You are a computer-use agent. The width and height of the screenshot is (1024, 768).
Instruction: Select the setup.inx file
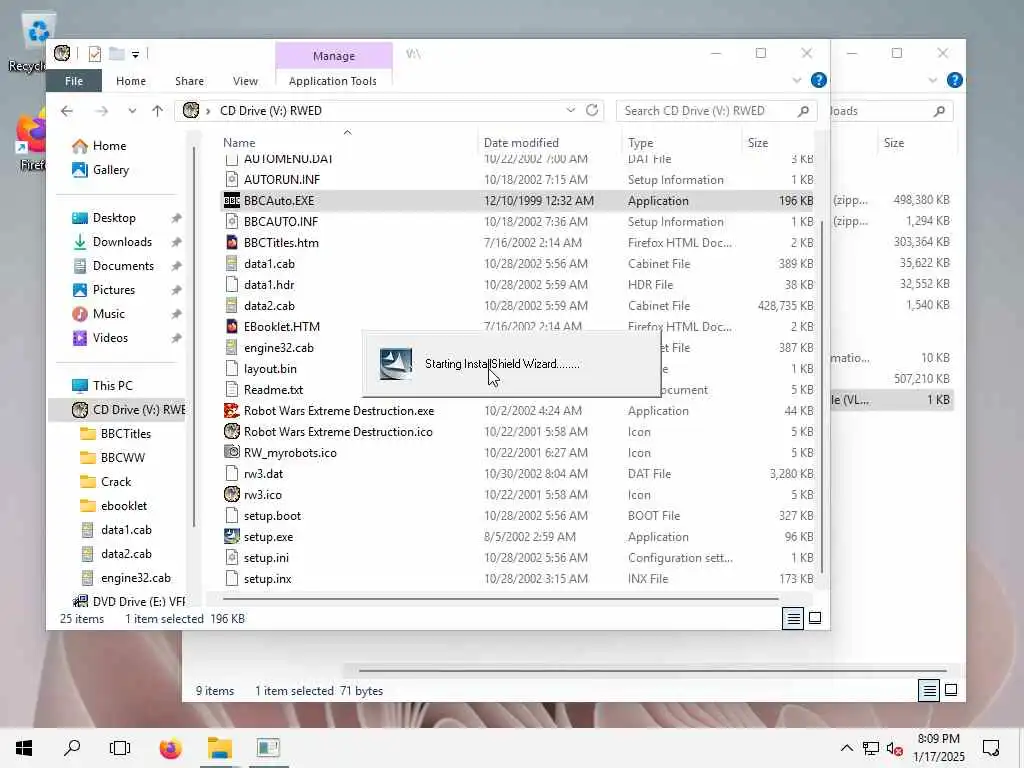pyautogui.click(x=267, y=579)
